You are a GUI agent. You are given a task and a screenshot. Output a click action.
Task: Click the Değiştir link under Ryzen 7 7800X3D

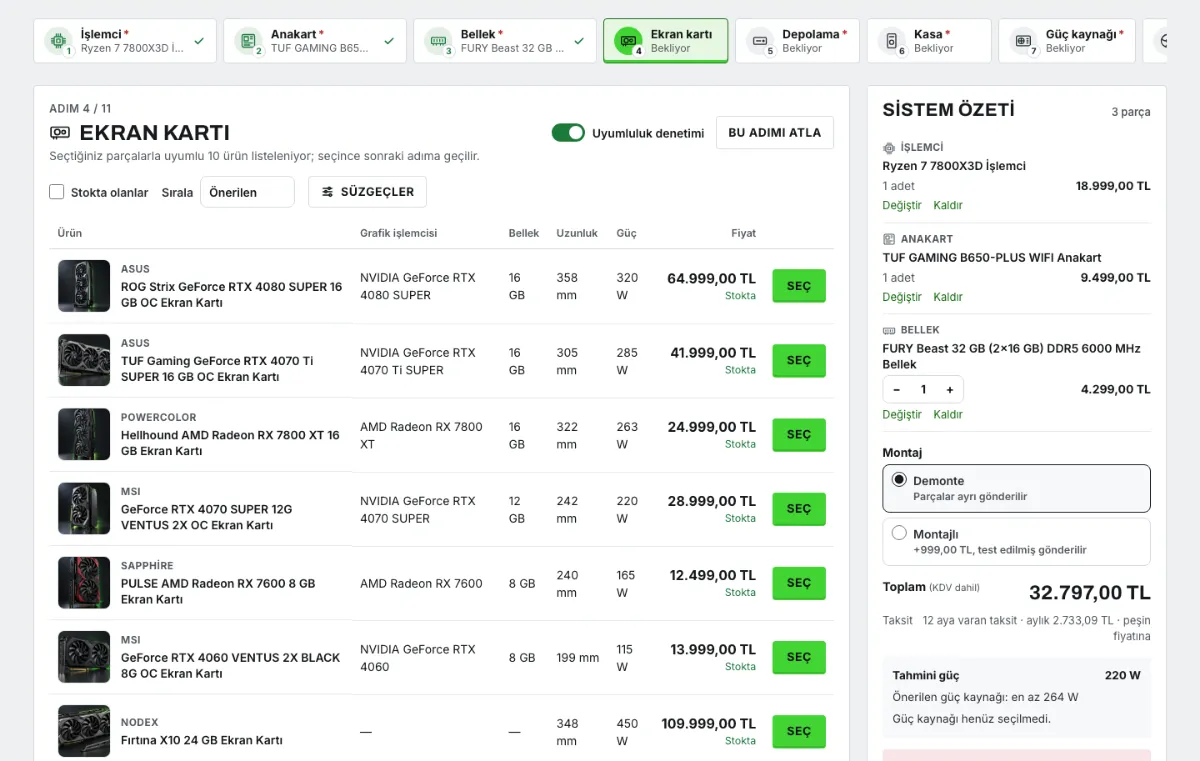pos(902,205)
